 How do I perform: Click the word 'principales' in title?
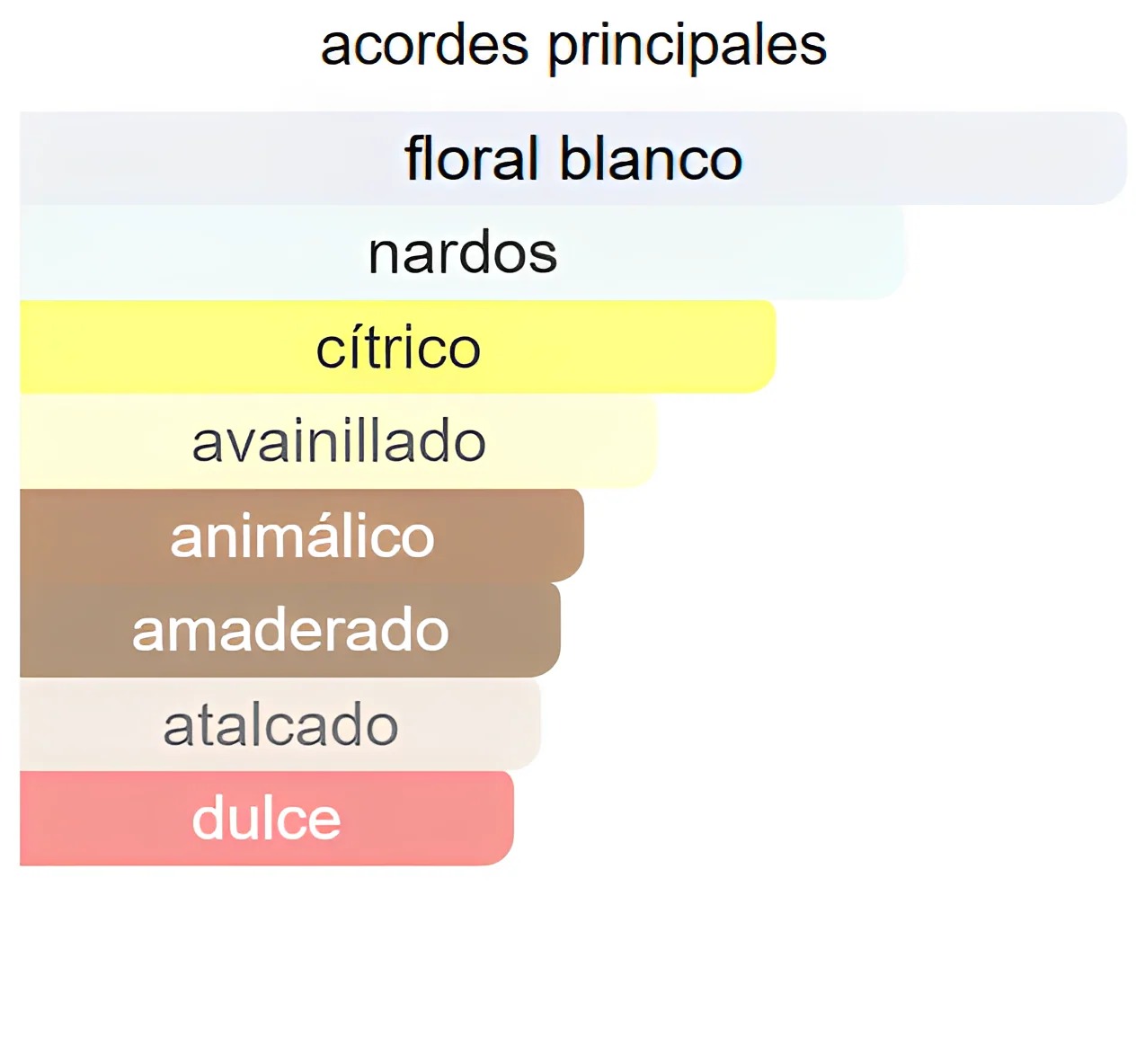(x=688, y=46)
